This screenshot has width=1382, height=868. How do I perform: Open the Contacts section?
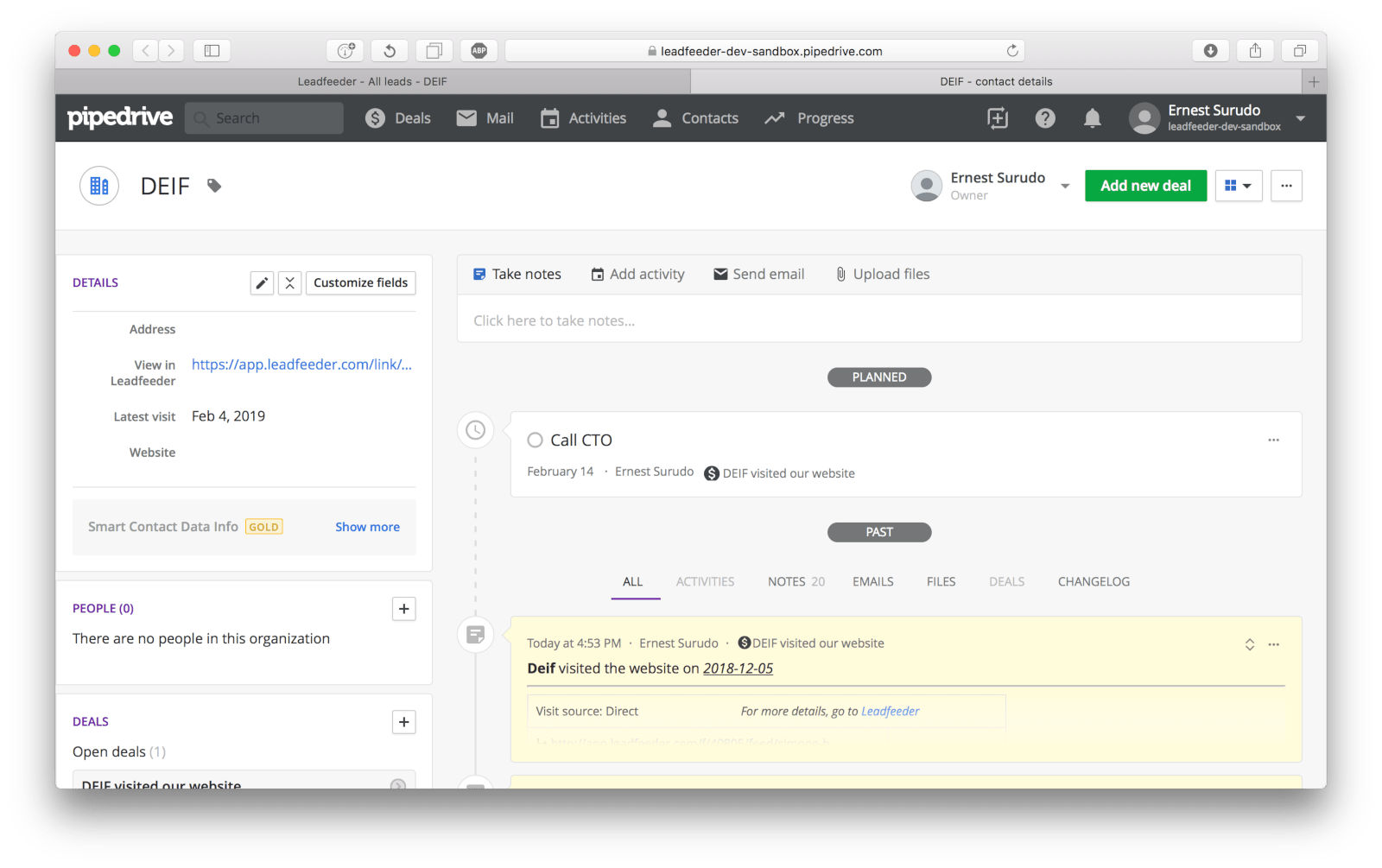coord(695,117)
